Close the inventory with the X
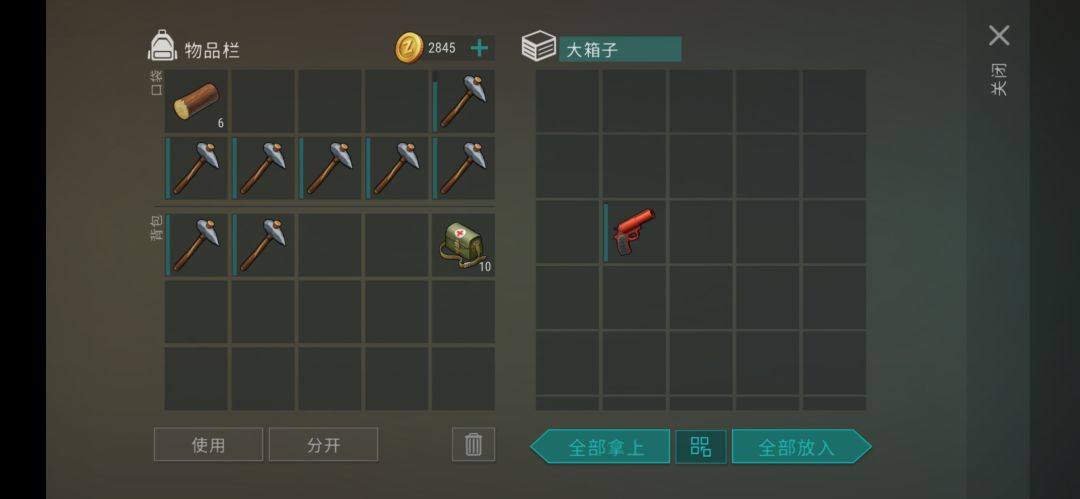Viewport: 1080px width, 499px height. (999, 36)
